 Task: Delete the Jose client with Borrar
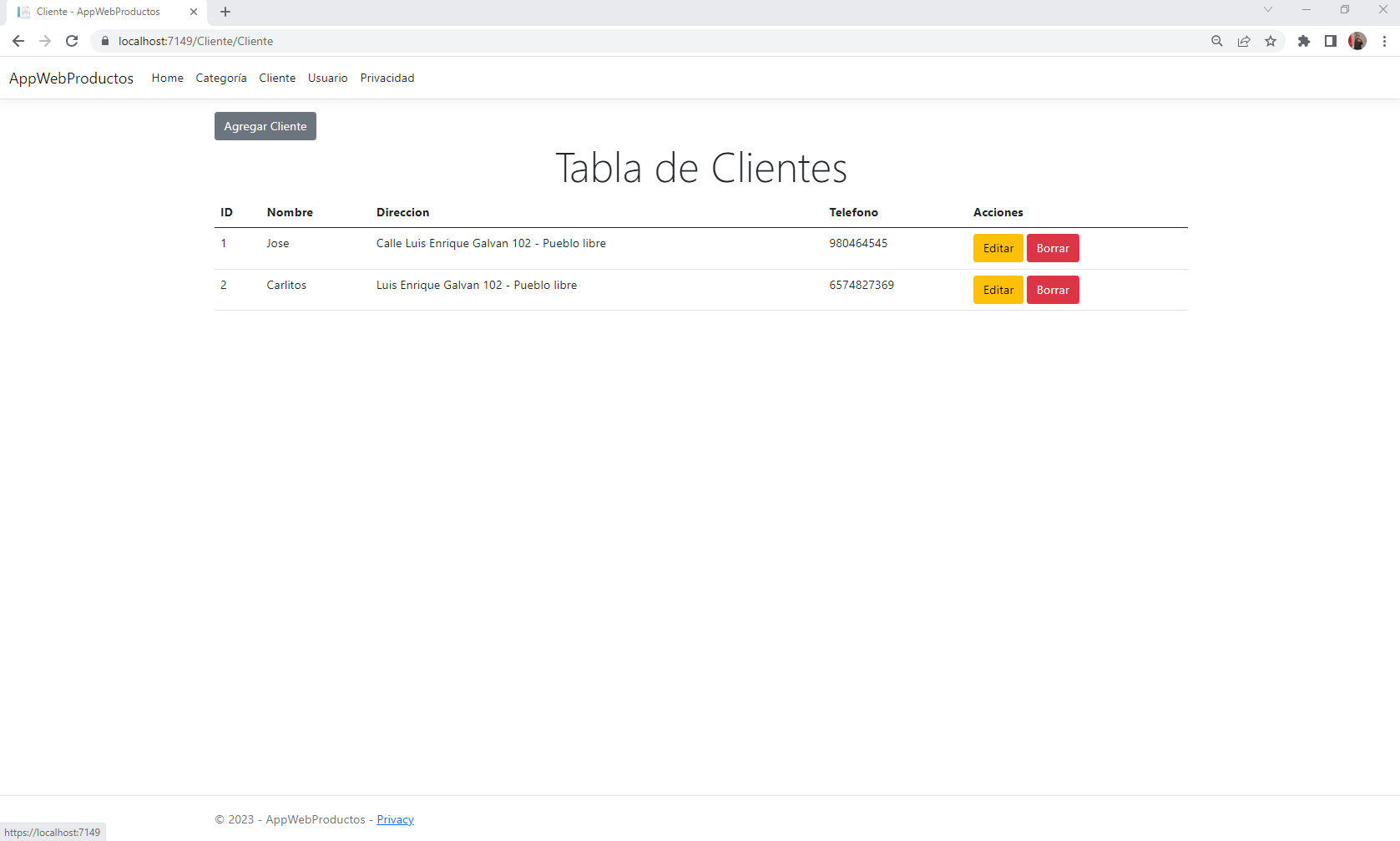[1053, 248]
